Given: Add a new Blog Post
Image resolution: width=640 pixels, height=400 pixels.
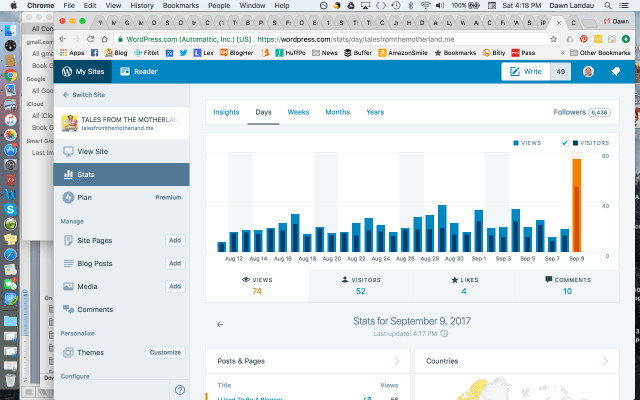Looking at the screenshot, I should pyautogui.click(x=175, y=264).
